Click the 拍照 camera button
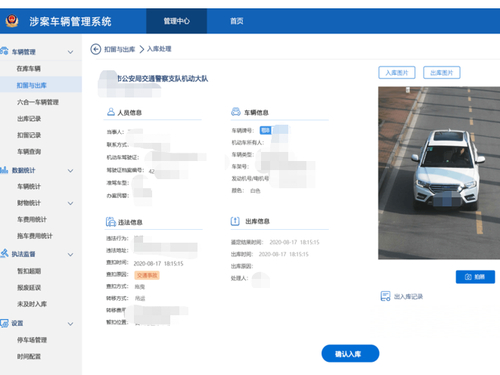This screenshot has height=375, width=500. (x=475, y=277)
